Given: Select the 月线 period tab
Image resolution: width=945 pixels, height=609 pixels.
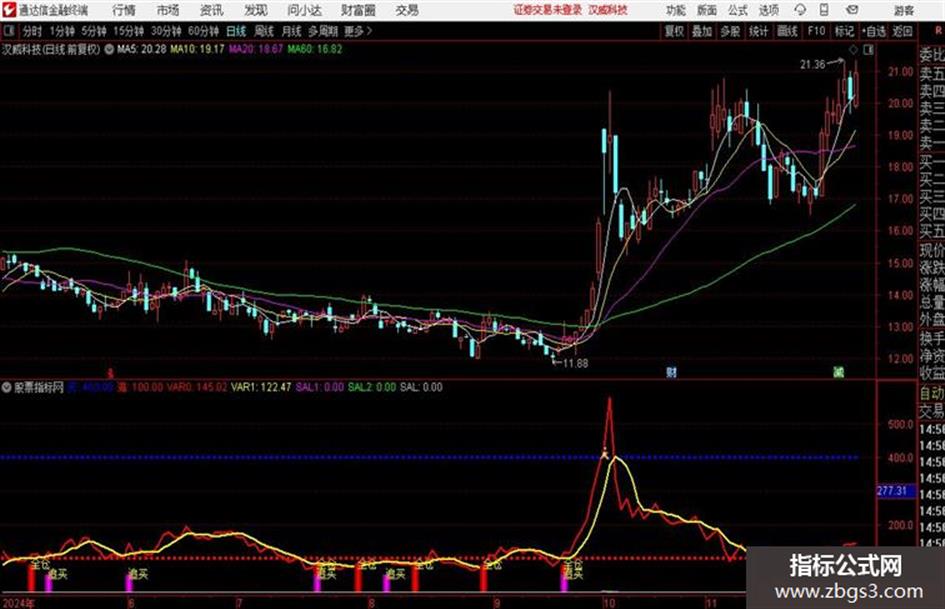Looking at the screenshot, I should click(x=292, y=31).
